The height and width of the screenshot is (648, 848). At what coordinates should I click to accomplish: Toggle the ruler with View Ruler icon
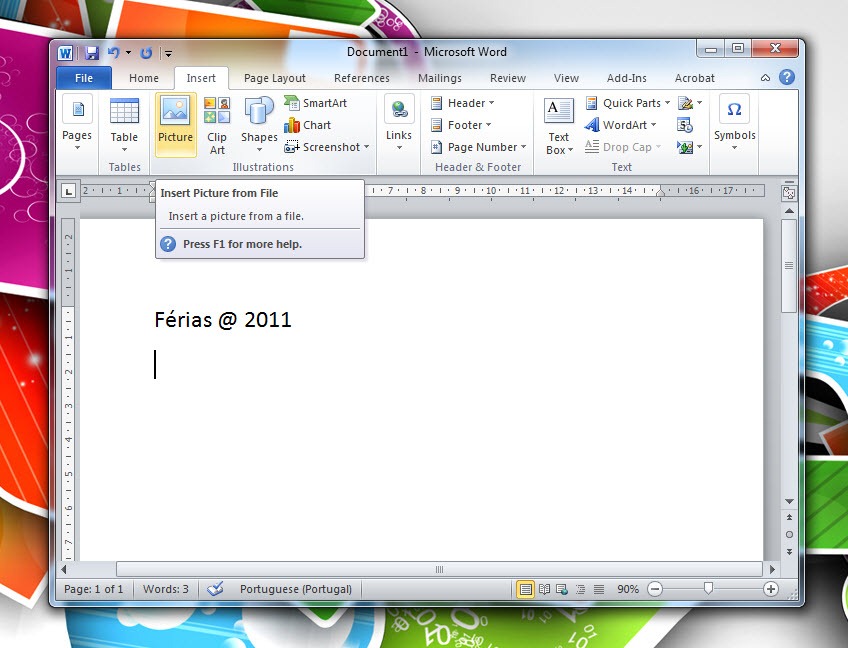tap(789, 193)
